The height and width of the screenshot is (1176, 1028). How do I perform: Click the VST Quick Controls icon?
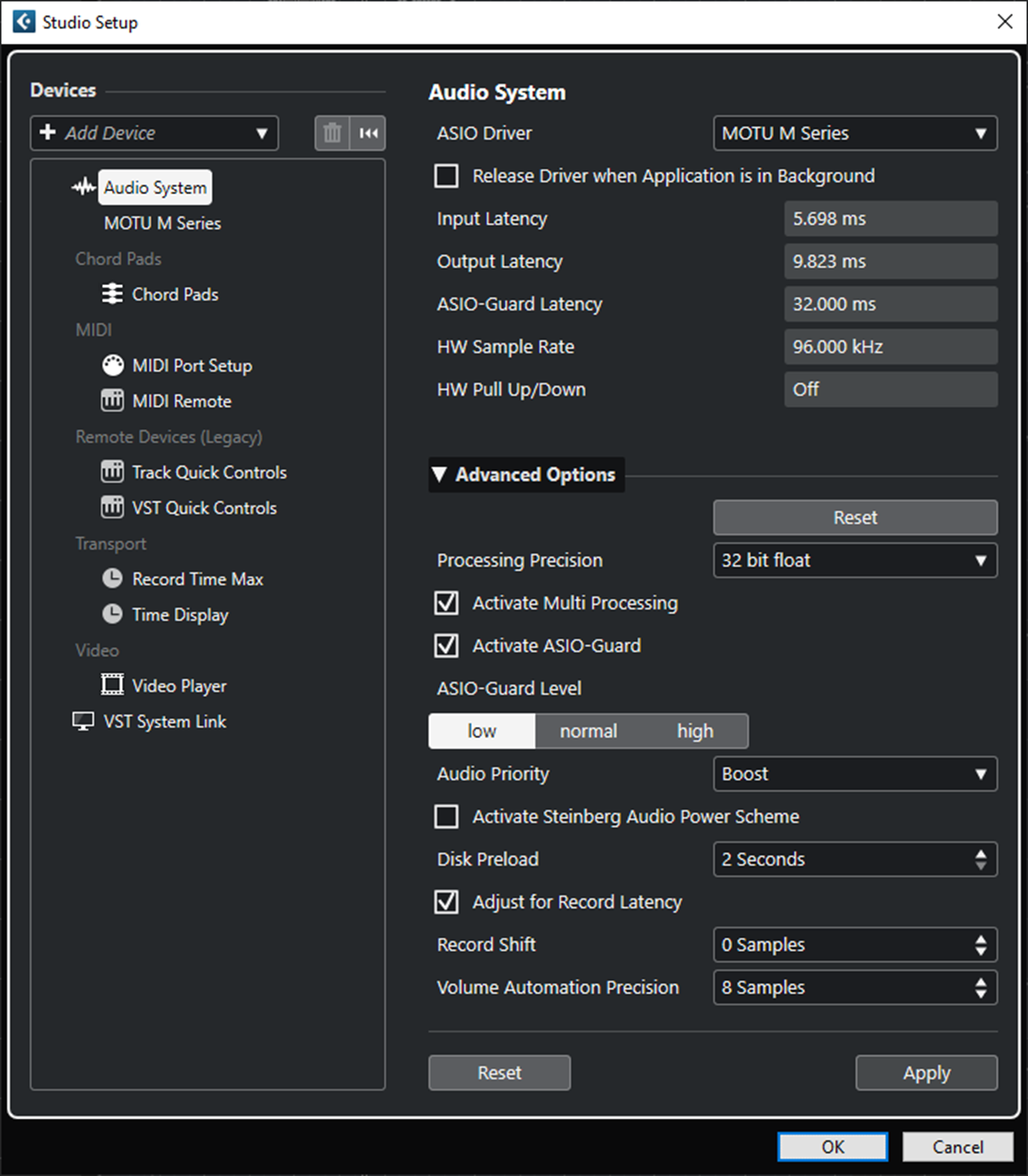coord(112,507)
